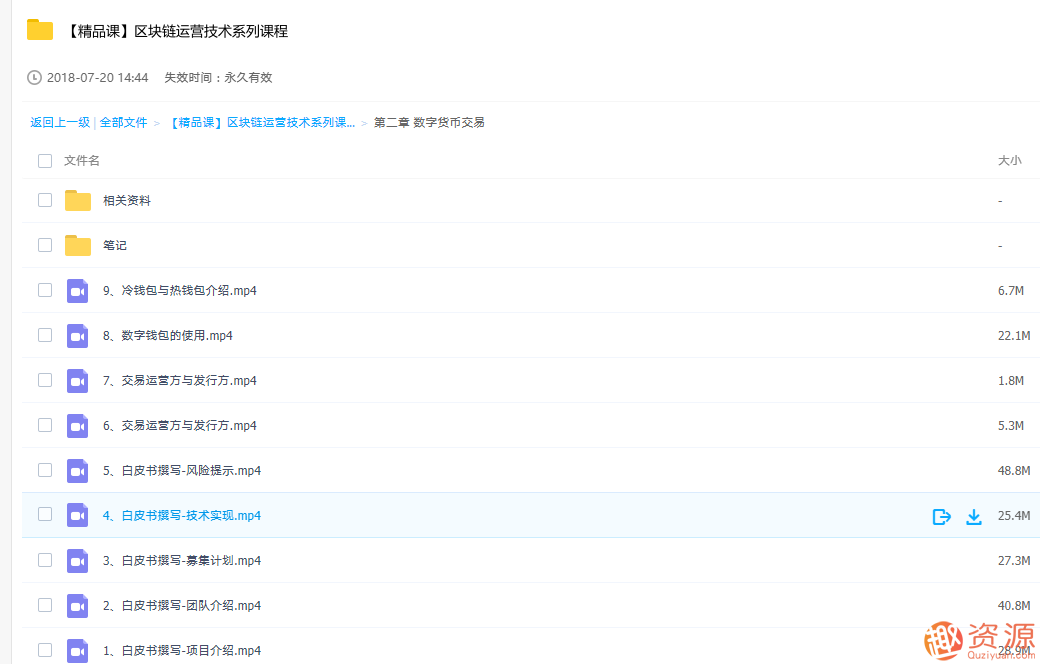
Task: Click 全部文件 breadcrumb link
Action: (x=123, y=122)
